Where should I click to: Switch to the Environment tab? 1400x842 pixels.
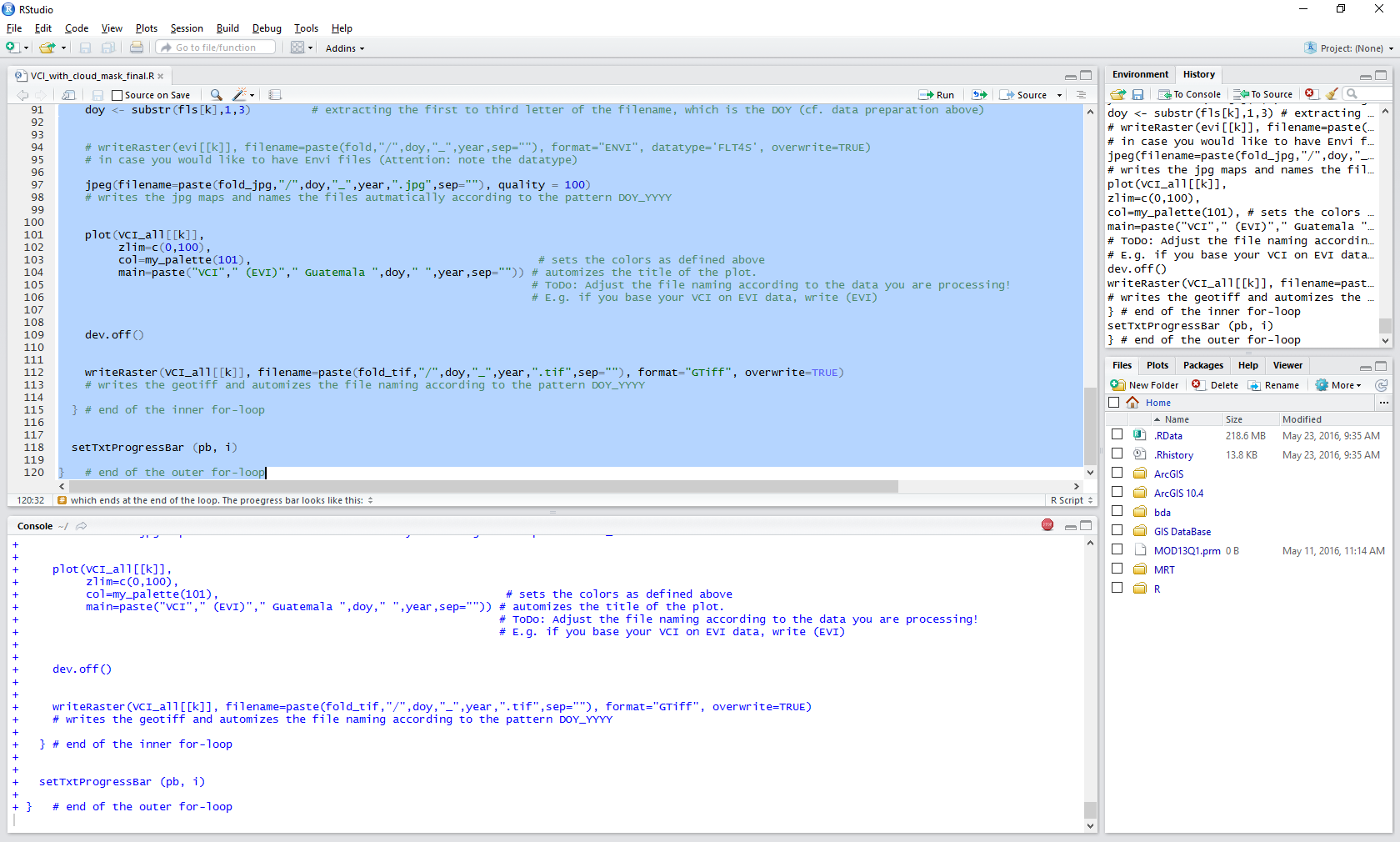[1140, 74]
